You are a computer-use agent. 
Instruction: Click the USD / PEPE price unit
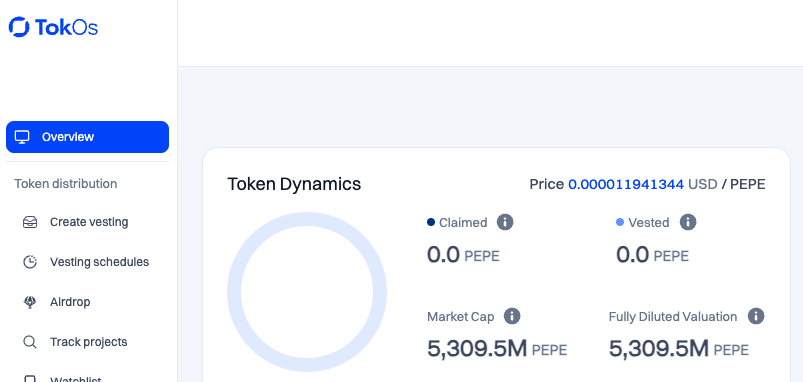(x=727, y=184)
